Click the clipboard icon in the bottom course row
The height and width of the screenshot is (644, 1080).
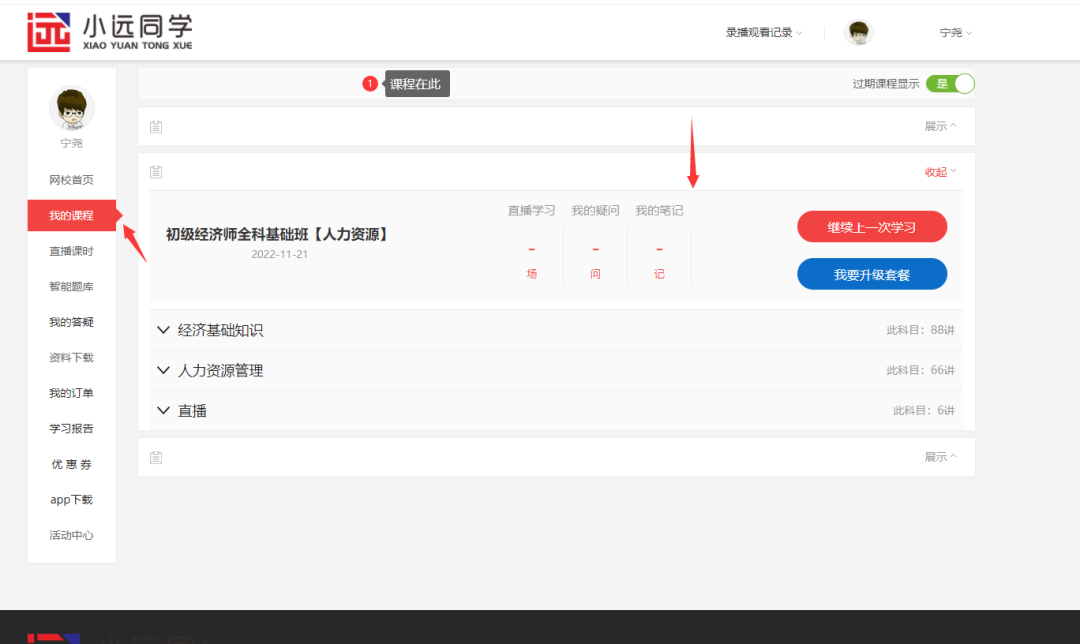tap(156, 457)
